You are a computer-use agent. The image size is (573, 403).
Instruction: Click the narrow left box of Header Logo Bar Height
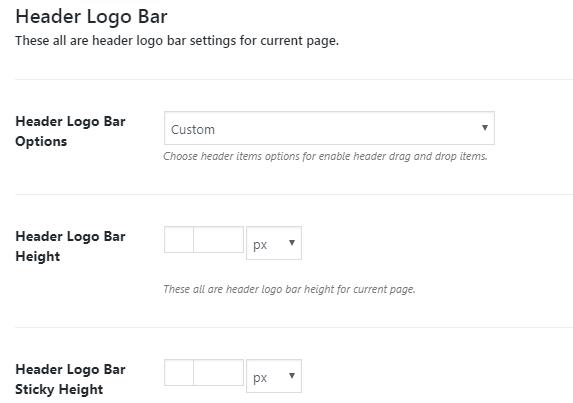tap(179, 239)
